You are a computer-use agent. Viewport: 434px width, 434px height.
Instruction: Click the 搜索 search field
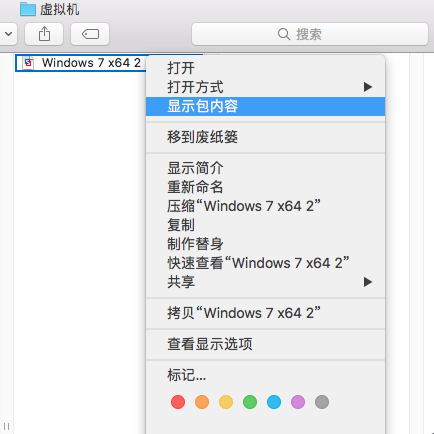pyautogui.click(x=310, y=34)
